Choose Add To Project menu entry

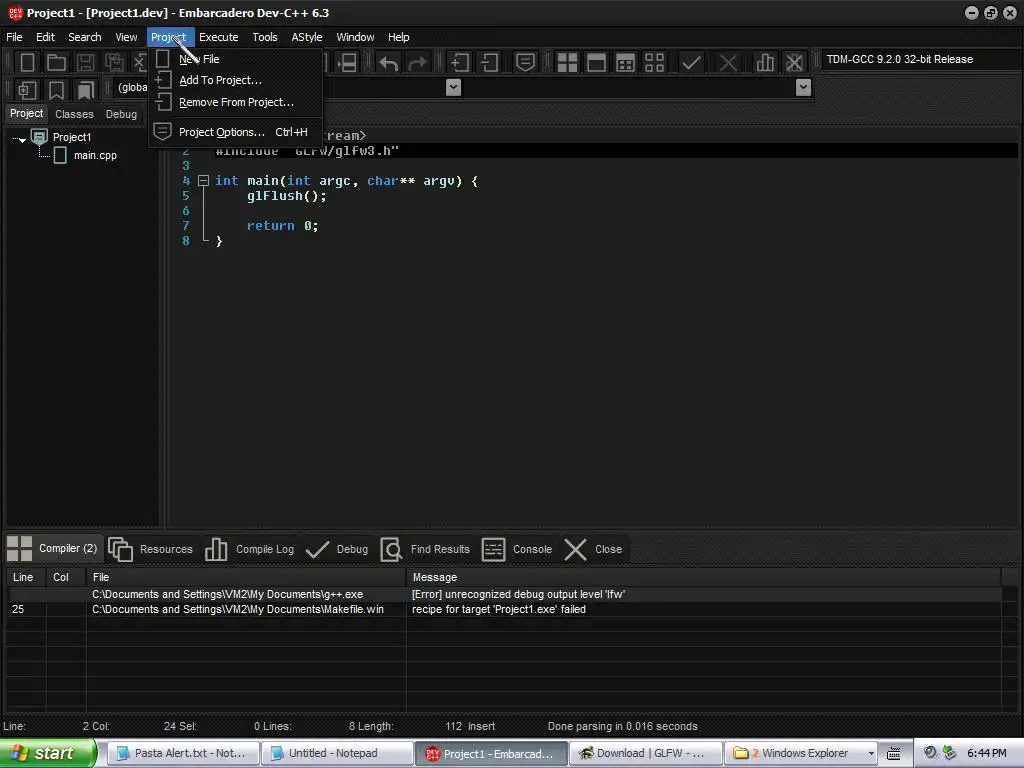[236, 80]
